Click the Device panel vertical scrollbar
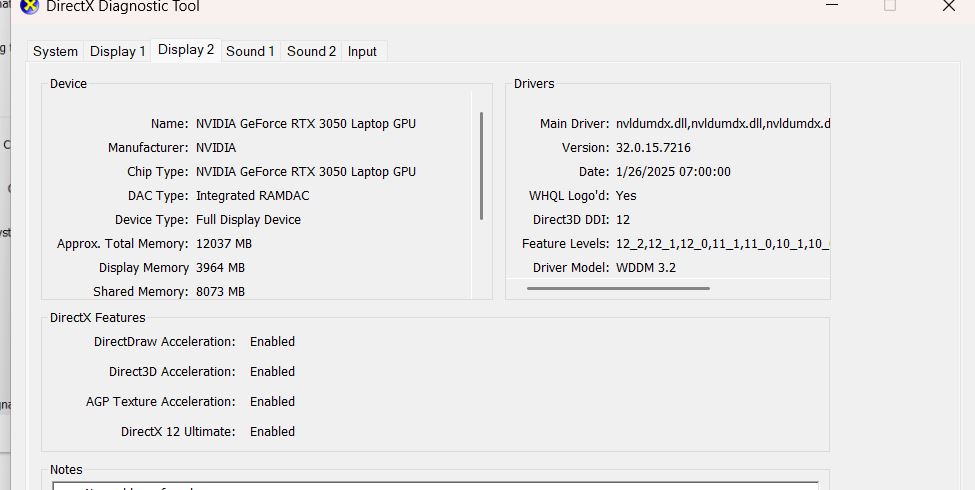This screenshot has width=975, height=490. coord(481,165)
